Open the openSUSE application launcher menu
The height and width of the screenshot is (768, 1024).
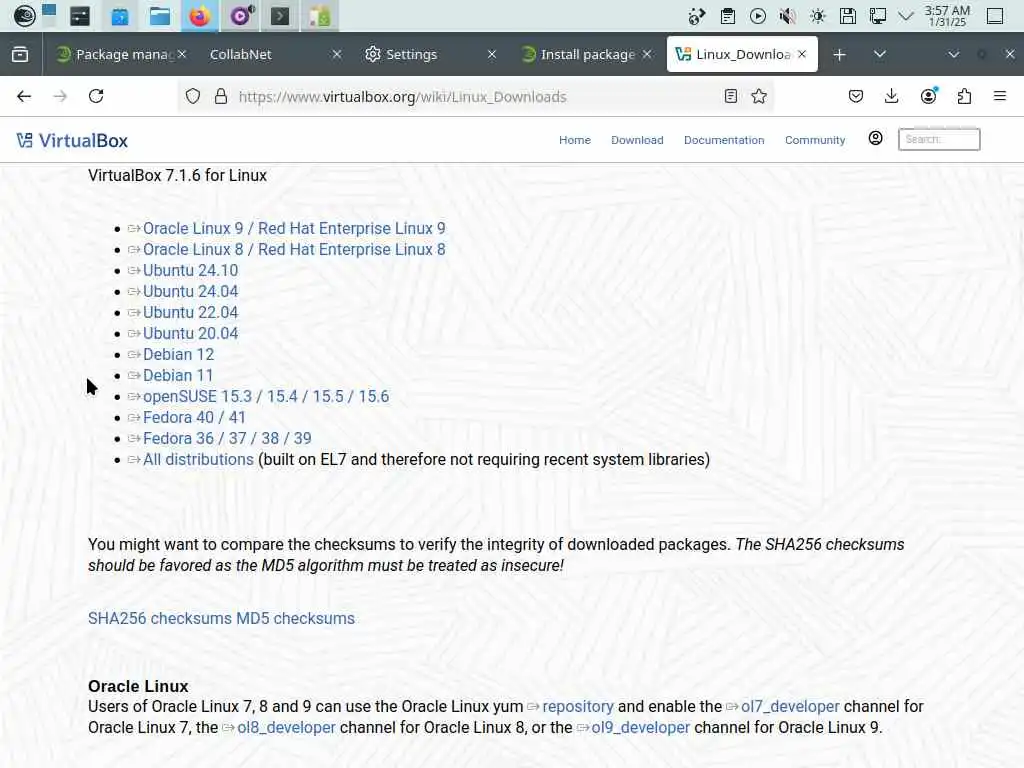[24, 16]
